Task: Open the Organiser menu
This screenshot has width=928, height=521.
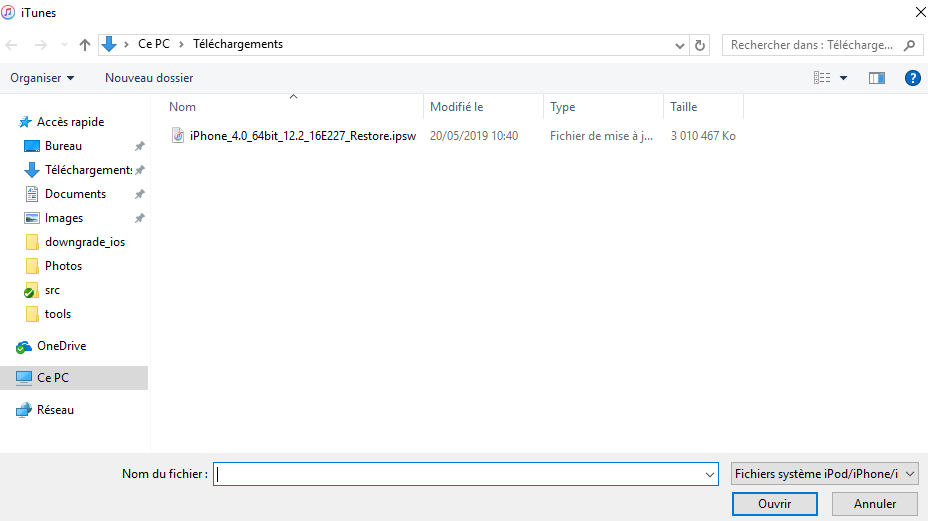Action: 42,78
